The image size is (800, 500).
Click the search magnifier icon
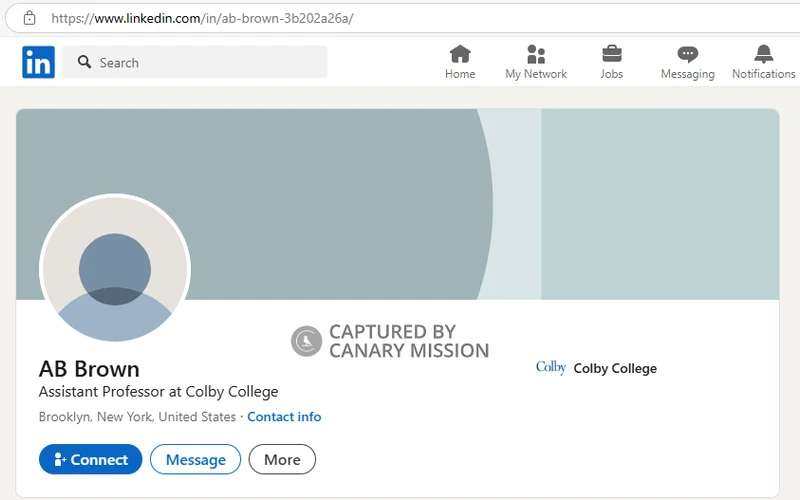[84, 62]
